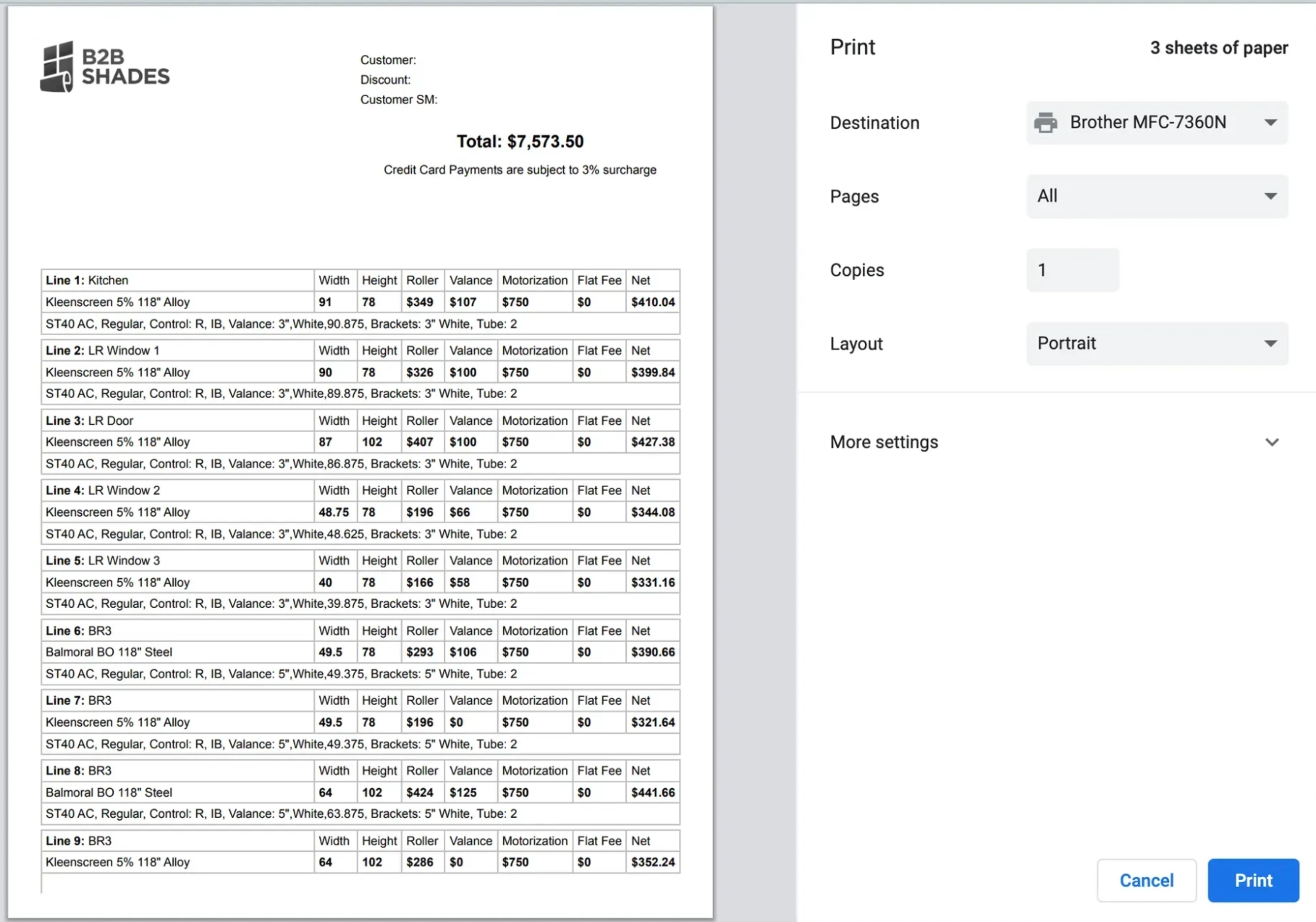Click the Line 3: LR Door header
Screen dimensions: 1316x922
click(x=90, y=420)
